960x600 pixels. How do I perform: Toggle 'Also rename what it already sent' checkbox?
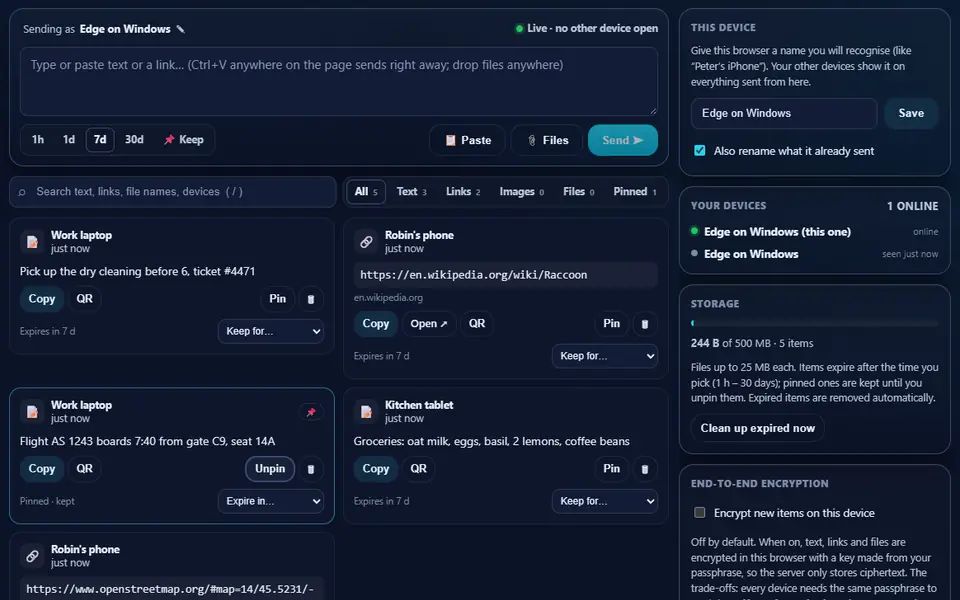pos(700,151)
